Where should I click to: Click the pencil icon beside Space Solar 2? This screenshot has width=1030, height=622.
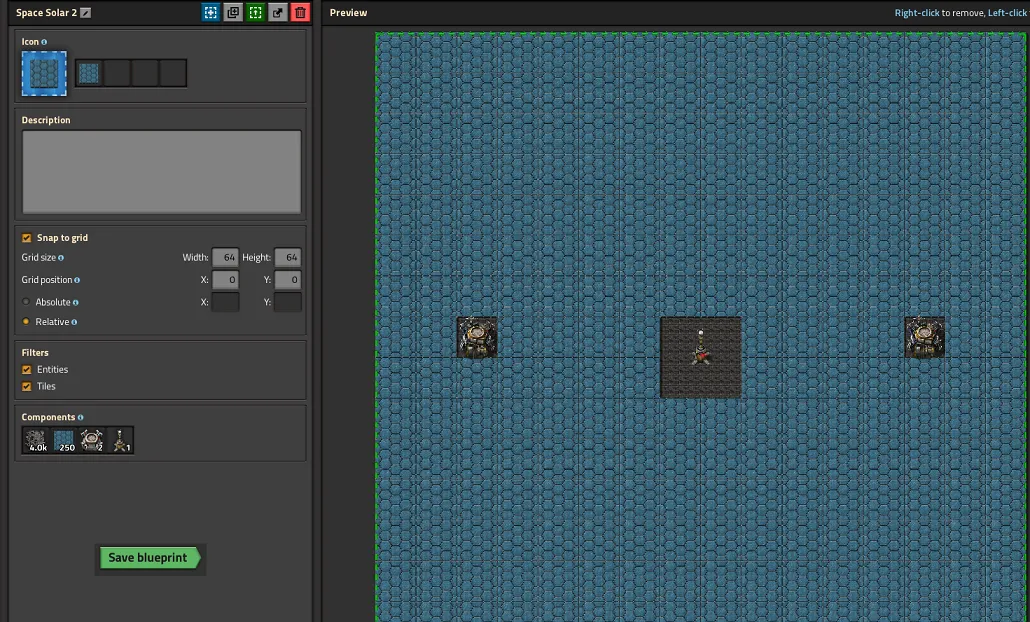86,12
